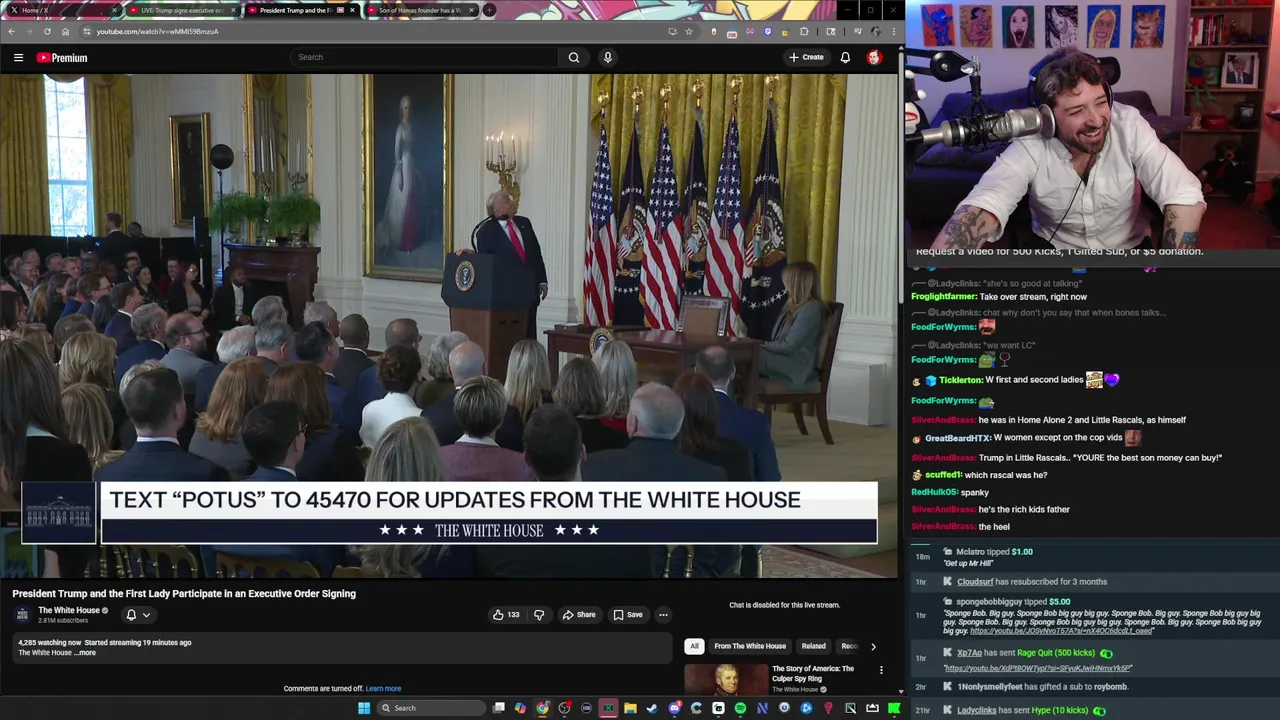View YouTube notifications bell
The height and width of the screenshot is (720, 1280).
[x=845, y=57]
